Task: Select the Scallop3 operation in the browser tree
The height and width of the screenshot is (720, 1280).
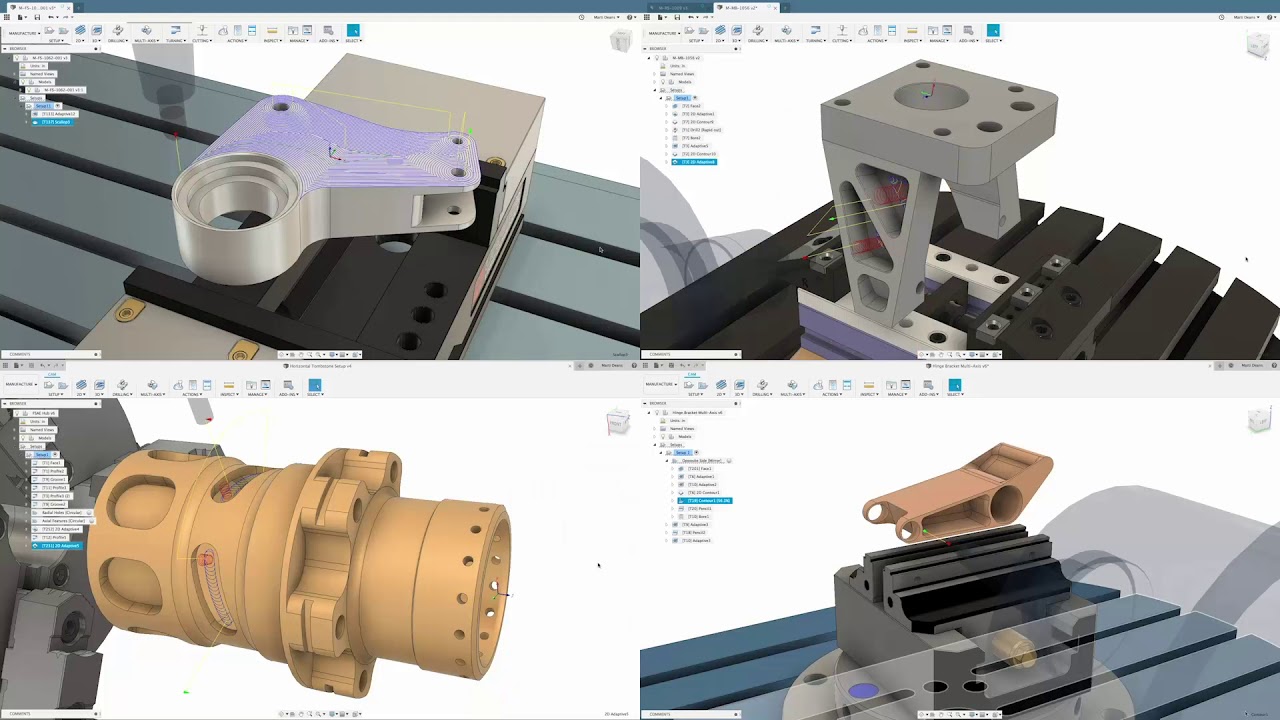Action: click(55, 122)
